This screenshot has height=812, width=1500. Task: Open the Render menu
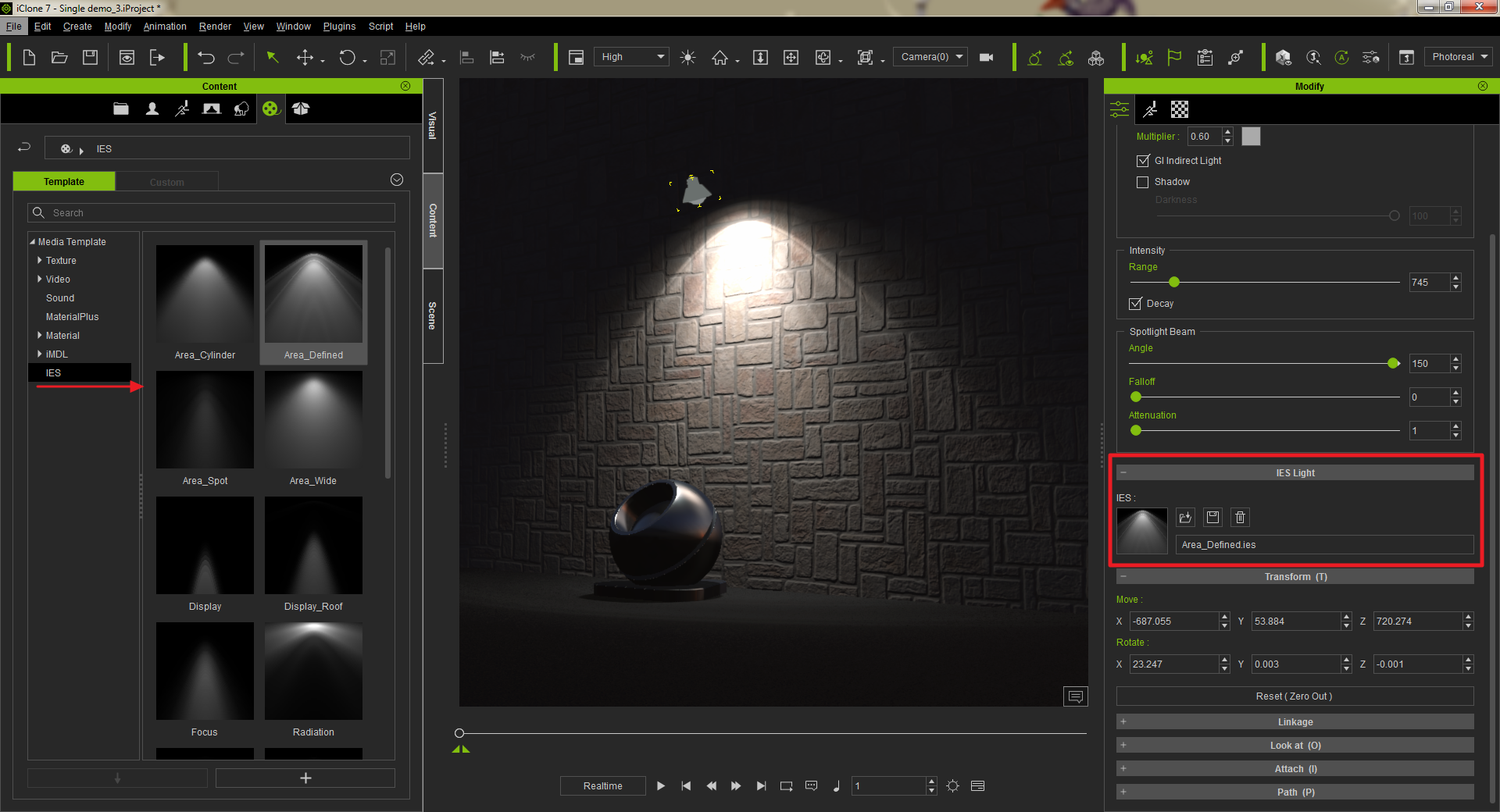point(215,27)
